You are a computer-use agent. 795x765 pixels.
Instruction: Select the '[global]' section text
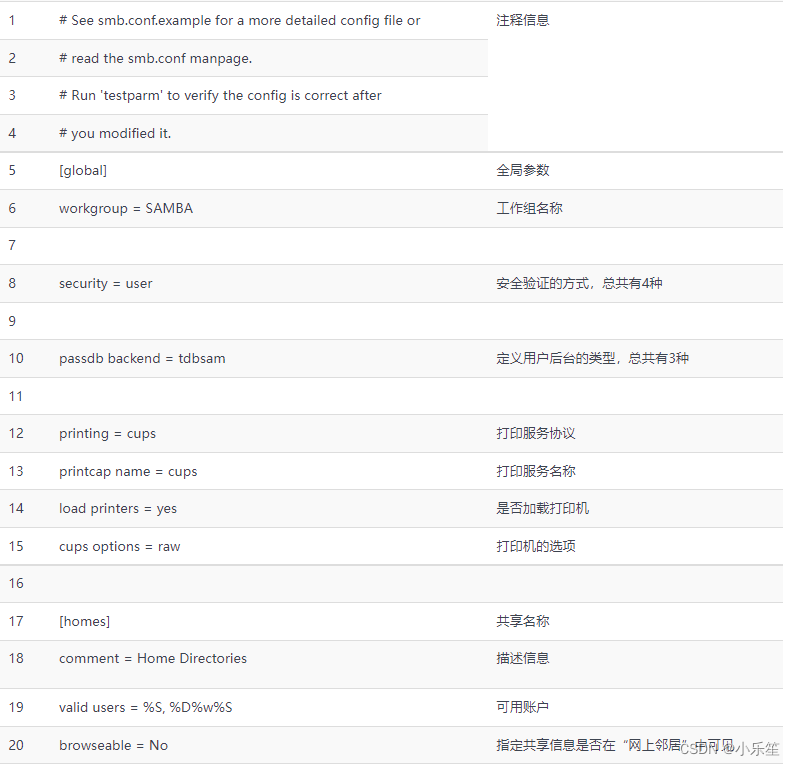tap(83, 170)
